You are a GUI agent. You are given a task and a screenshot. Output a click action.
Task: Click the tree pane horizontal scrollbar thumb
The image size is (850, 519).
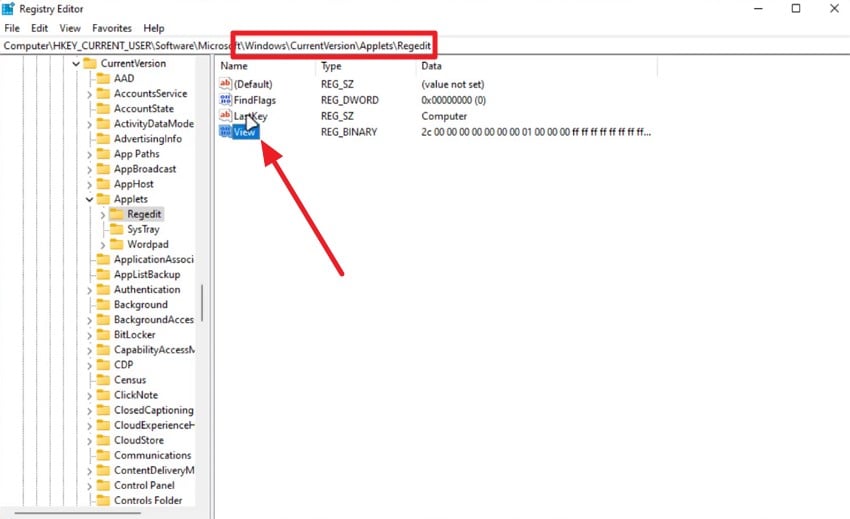coord(78,512)
